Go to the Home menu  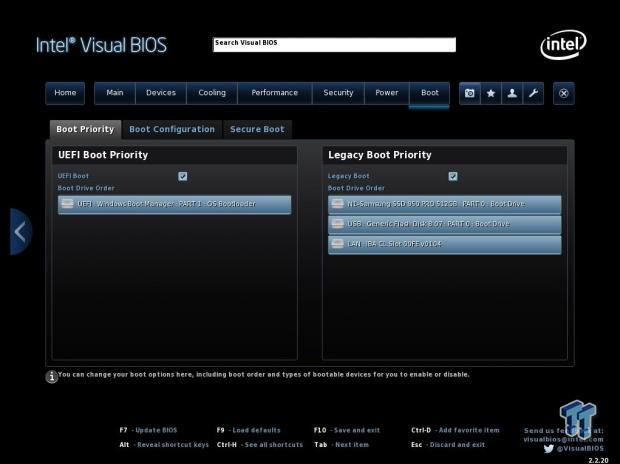65,93
